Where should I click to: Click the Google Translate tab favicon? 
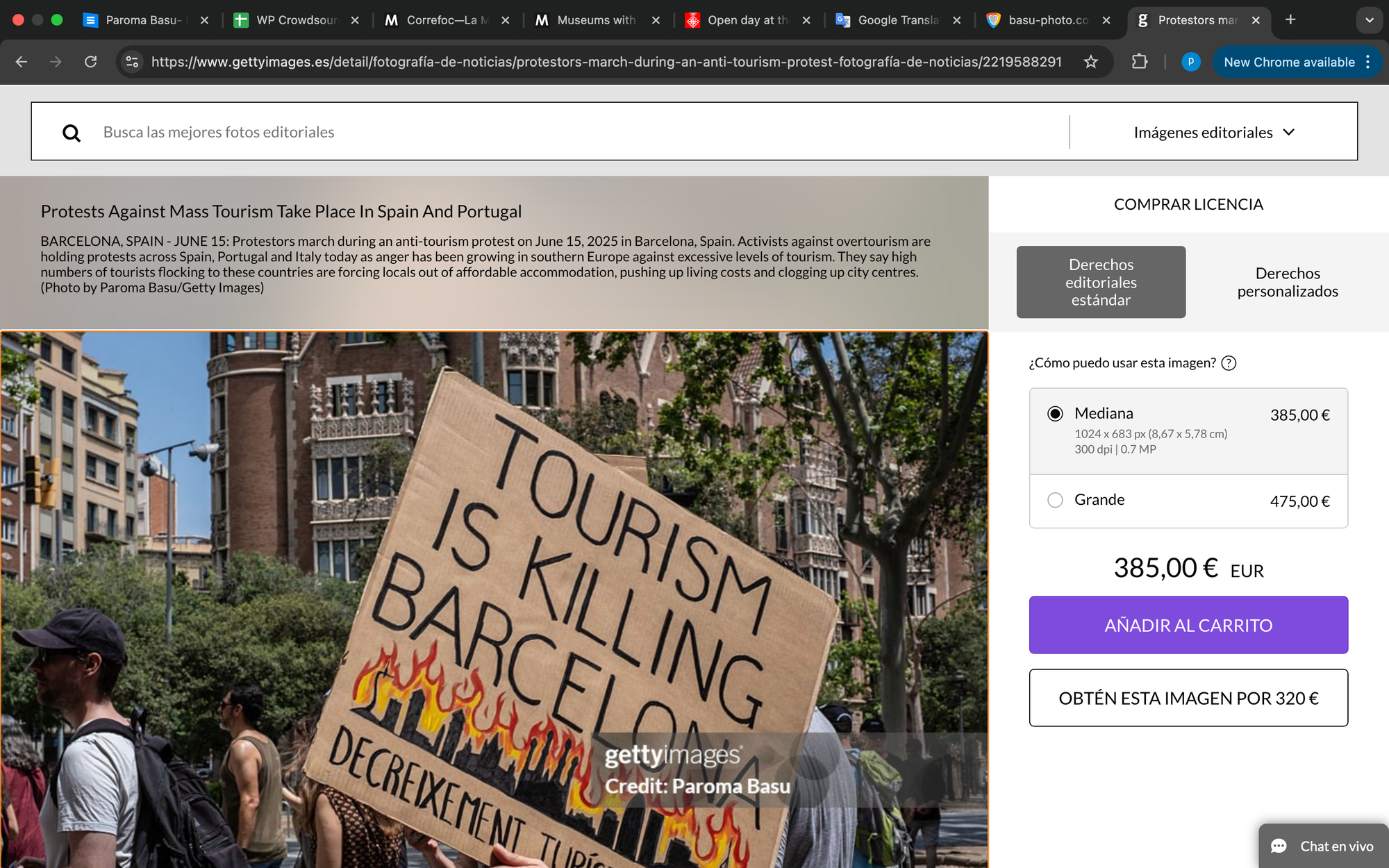(843, 20)
